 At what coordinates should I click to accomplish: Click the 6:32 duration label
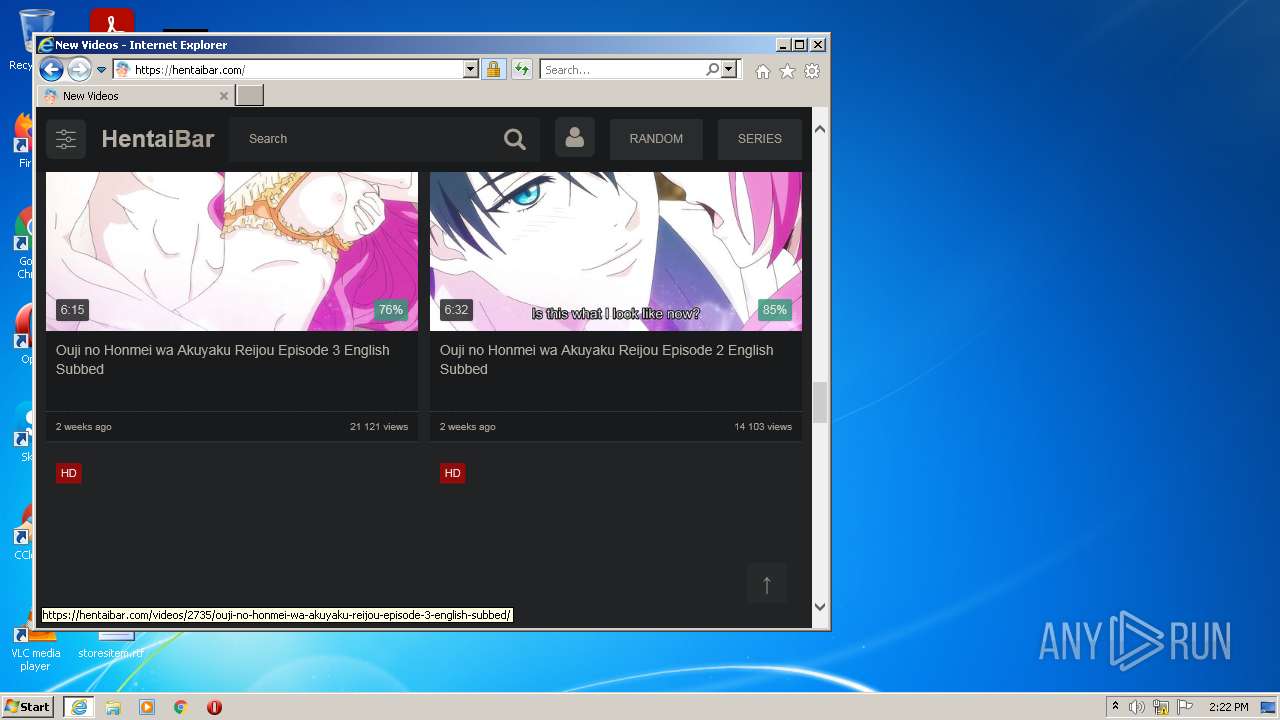(x=456, y=310)
